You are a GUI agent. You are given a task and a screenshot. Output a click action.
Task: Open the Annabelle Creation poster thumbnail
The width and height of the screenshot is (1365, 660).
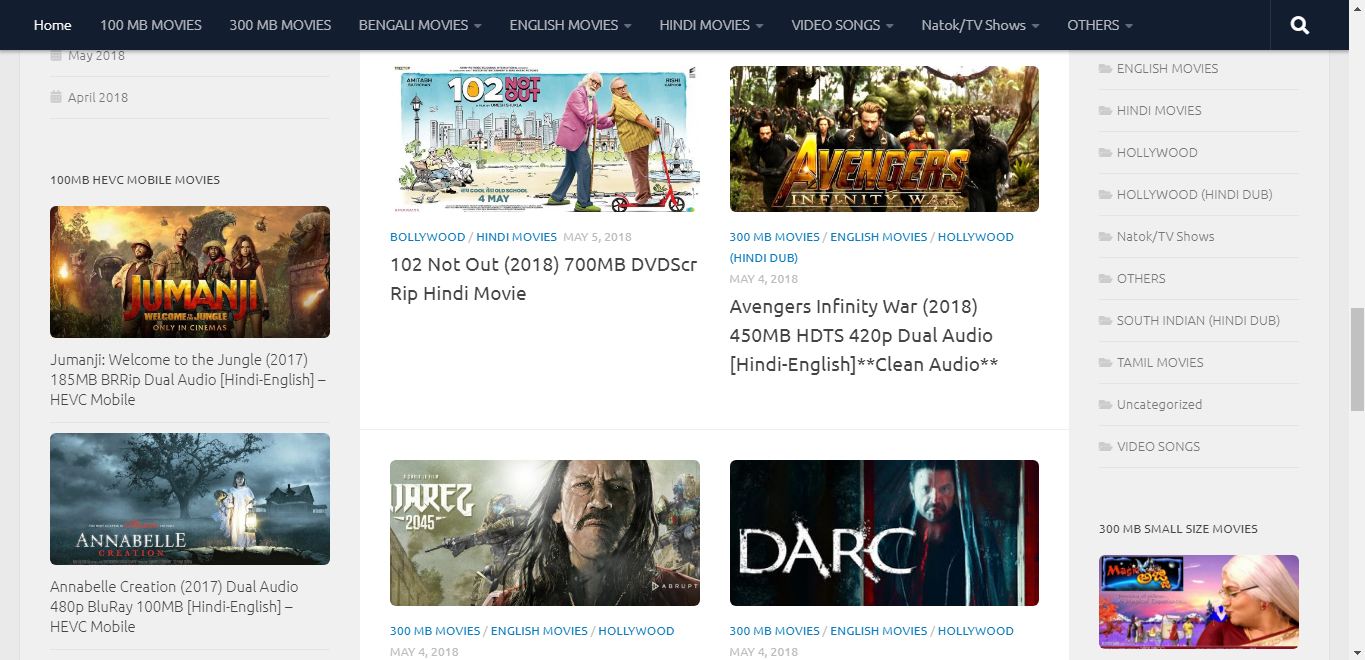click(x=189, y=498)
